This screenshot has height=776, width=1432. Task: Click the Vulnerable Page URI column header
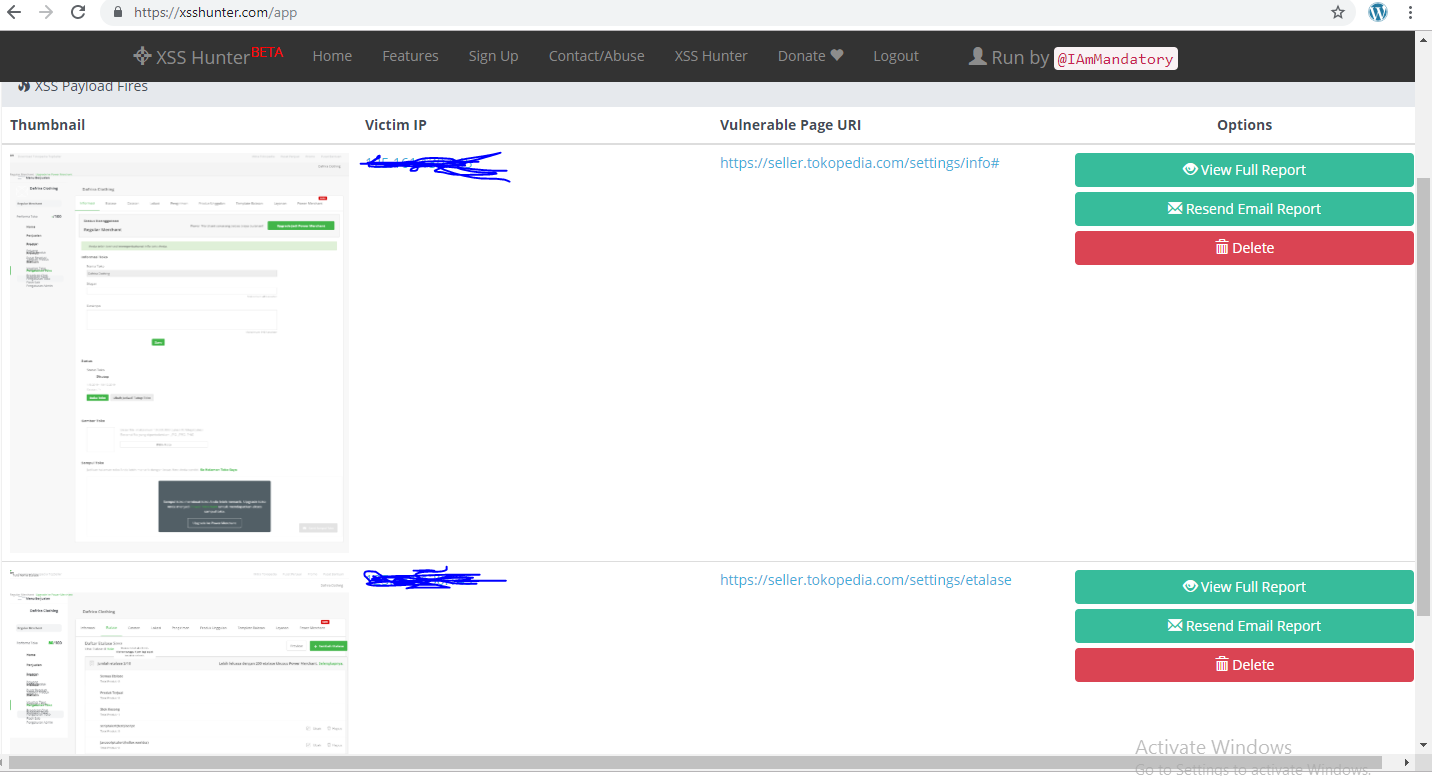tap(790, 125)
